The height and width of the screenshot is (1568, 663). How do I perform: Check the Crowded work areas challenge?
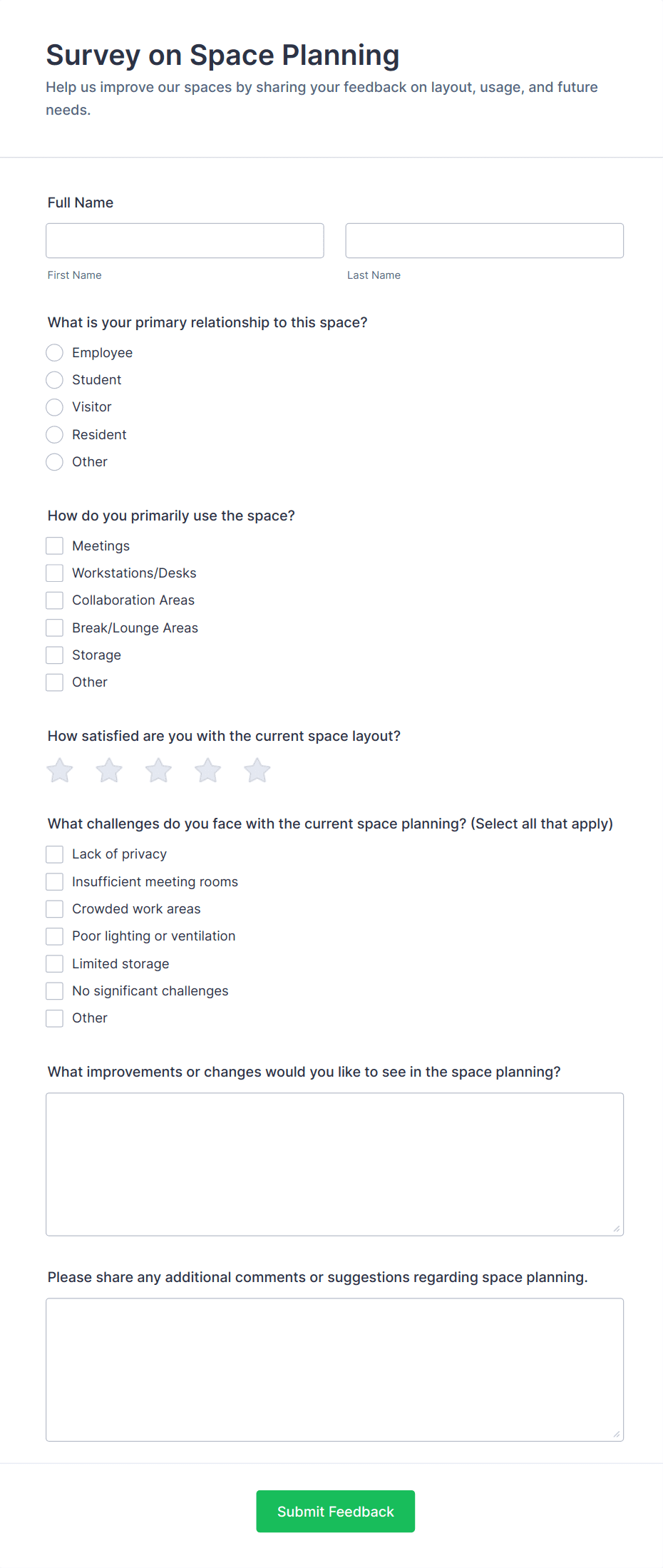[54, 908]
